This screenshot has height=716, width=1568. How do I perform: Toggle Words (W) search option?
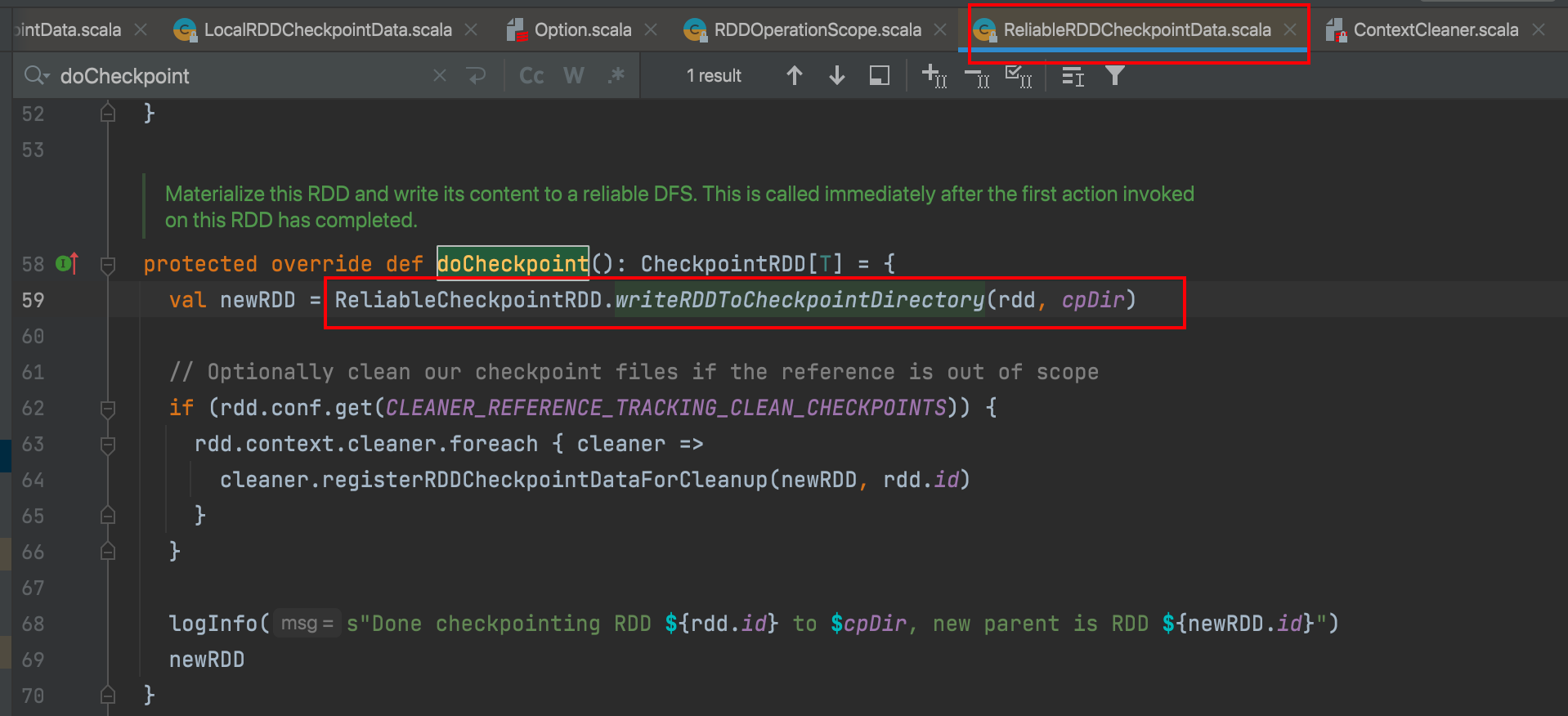574,76
